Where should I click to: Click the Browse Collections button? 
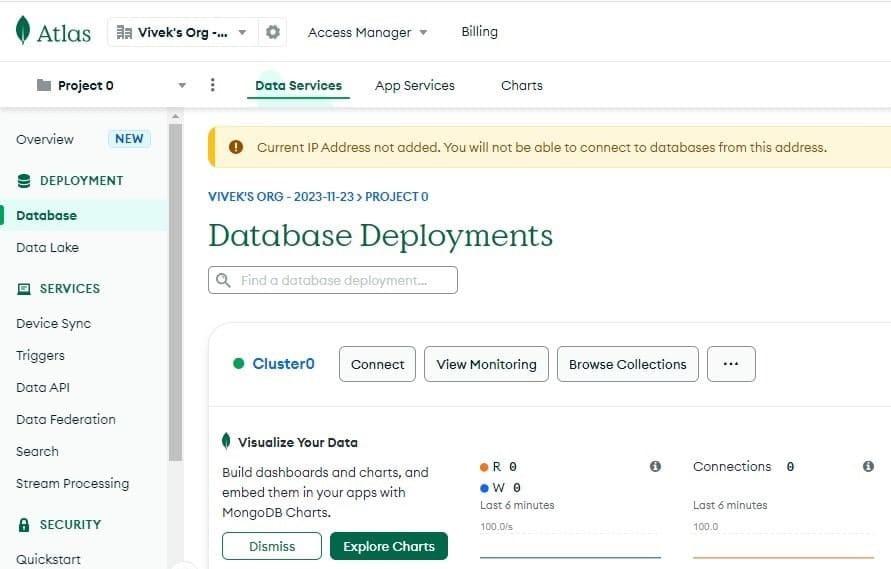(627, 364)
